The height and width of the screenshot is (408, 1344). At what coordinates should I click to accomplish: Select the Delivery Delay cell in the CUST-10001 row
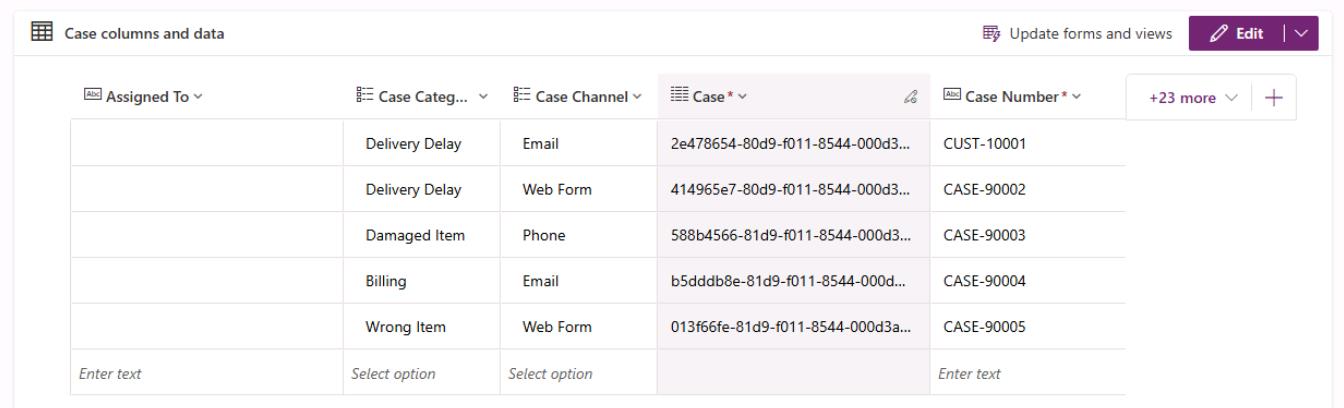click(x=422, y=143)
